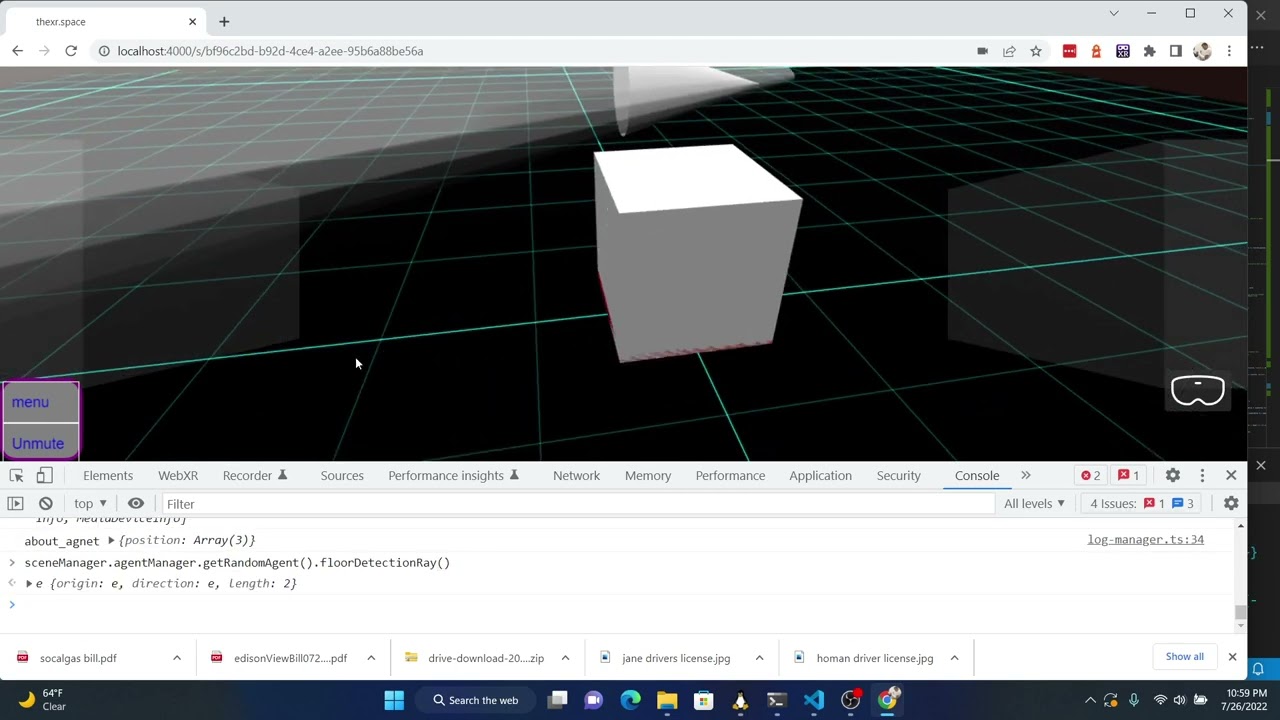The image size is (1280, 720).
Task: Open the Application tab
Action: (x=820, y=475)
